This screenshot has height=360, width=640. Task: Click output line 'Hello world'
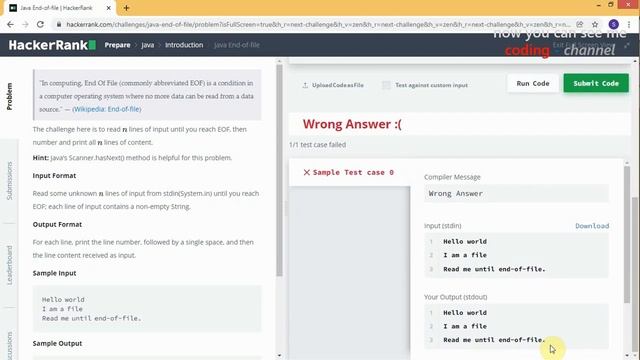465,313
